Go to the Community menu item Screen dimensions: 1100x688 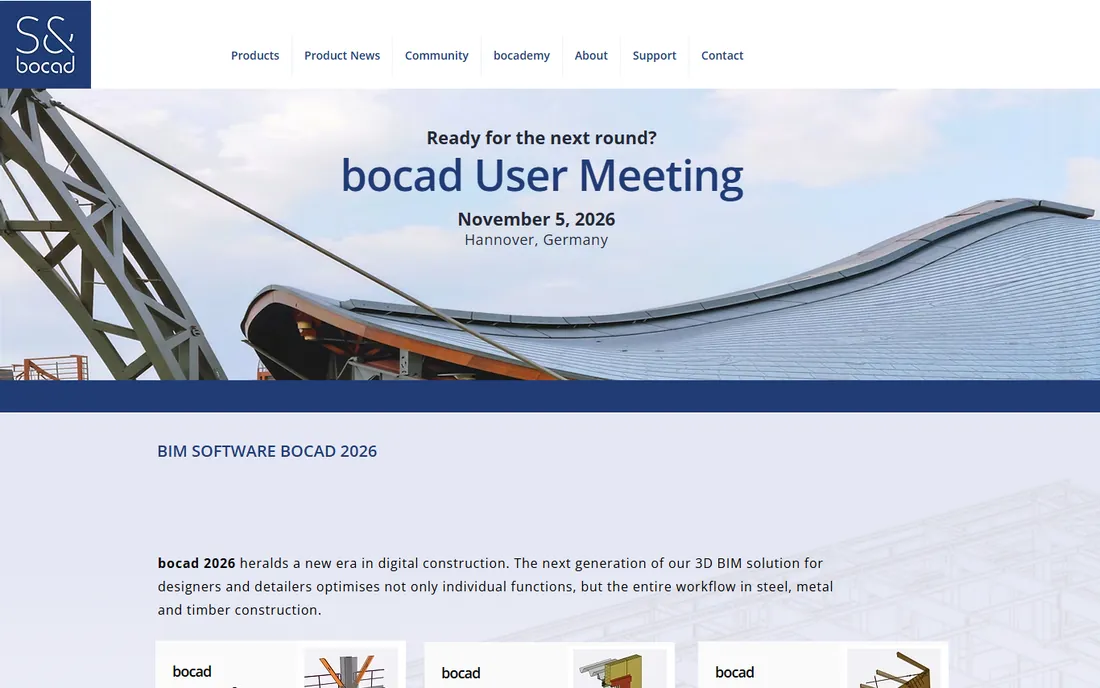tap(436, 55)
